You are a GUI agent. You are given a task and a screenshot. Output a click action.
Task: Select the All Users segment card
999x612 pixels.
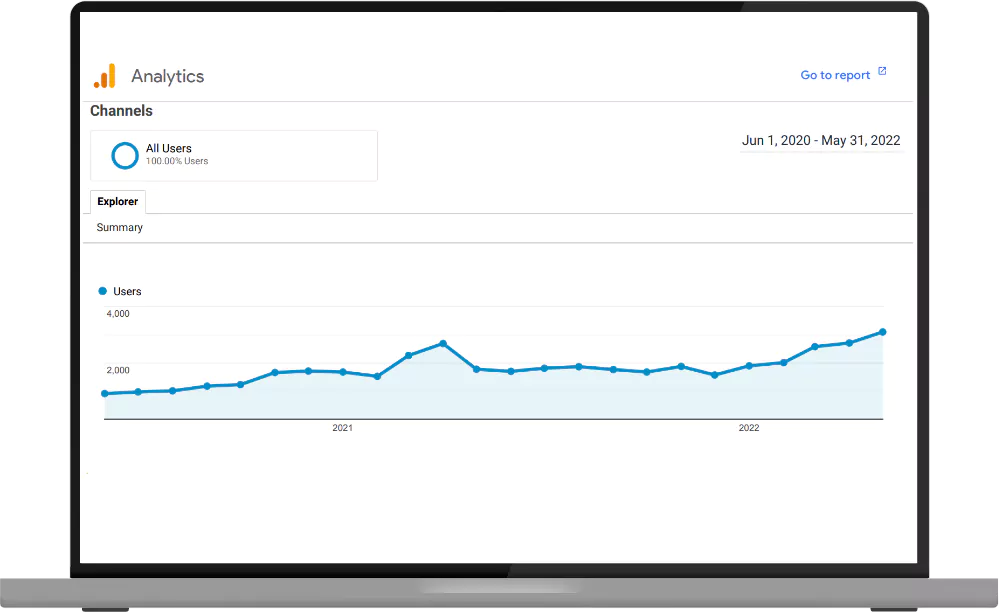pyautogui.click(x=233, y=155)
